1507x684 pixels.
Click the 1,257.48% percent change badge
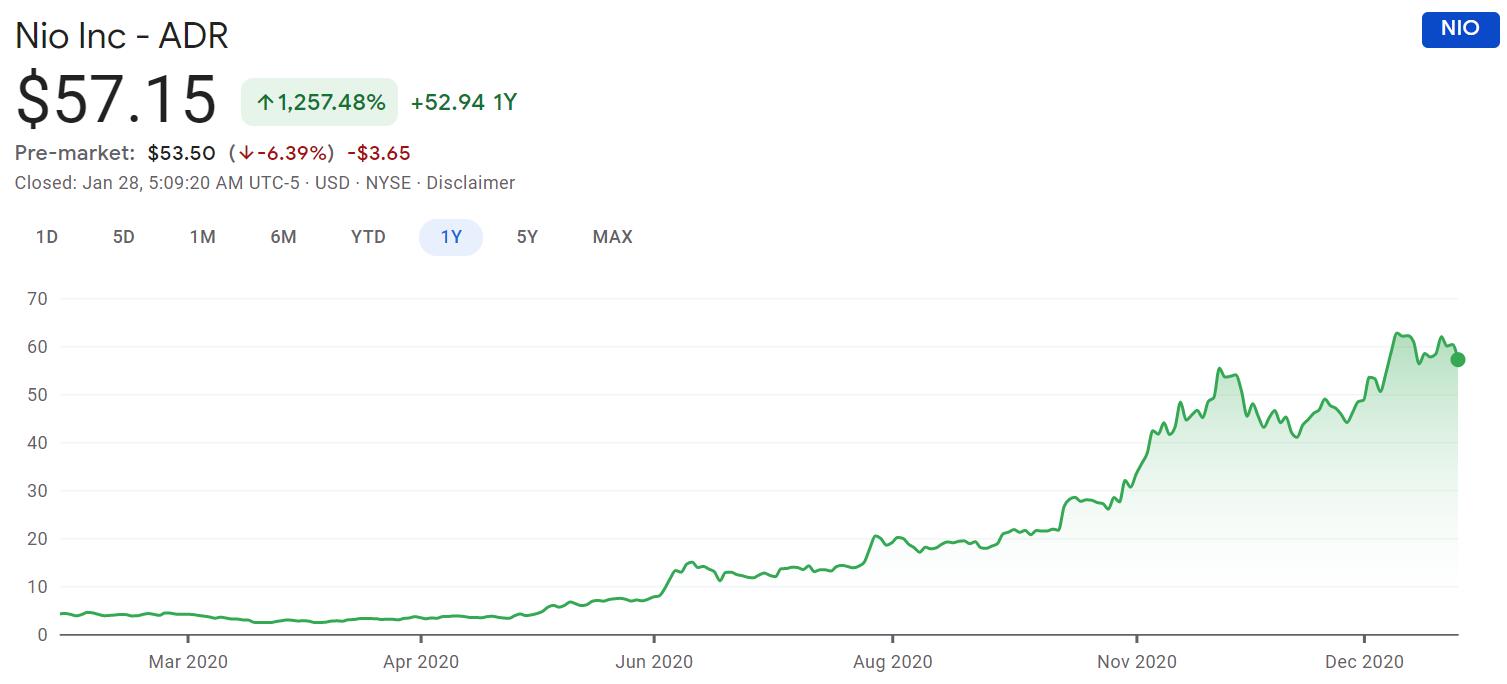pos(319,102)
